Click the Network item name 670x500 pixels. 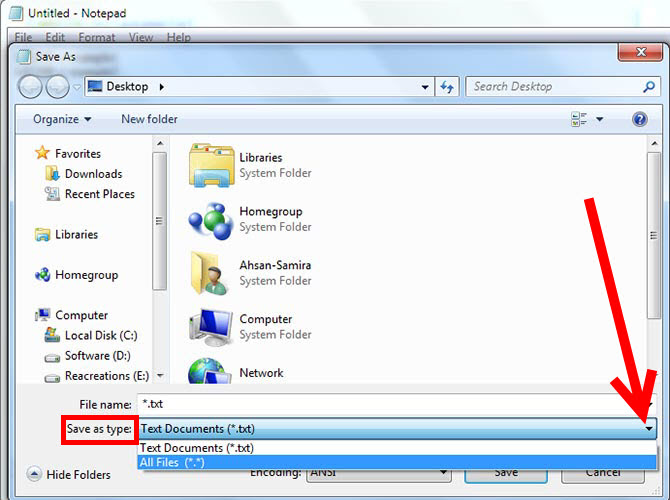261,373
